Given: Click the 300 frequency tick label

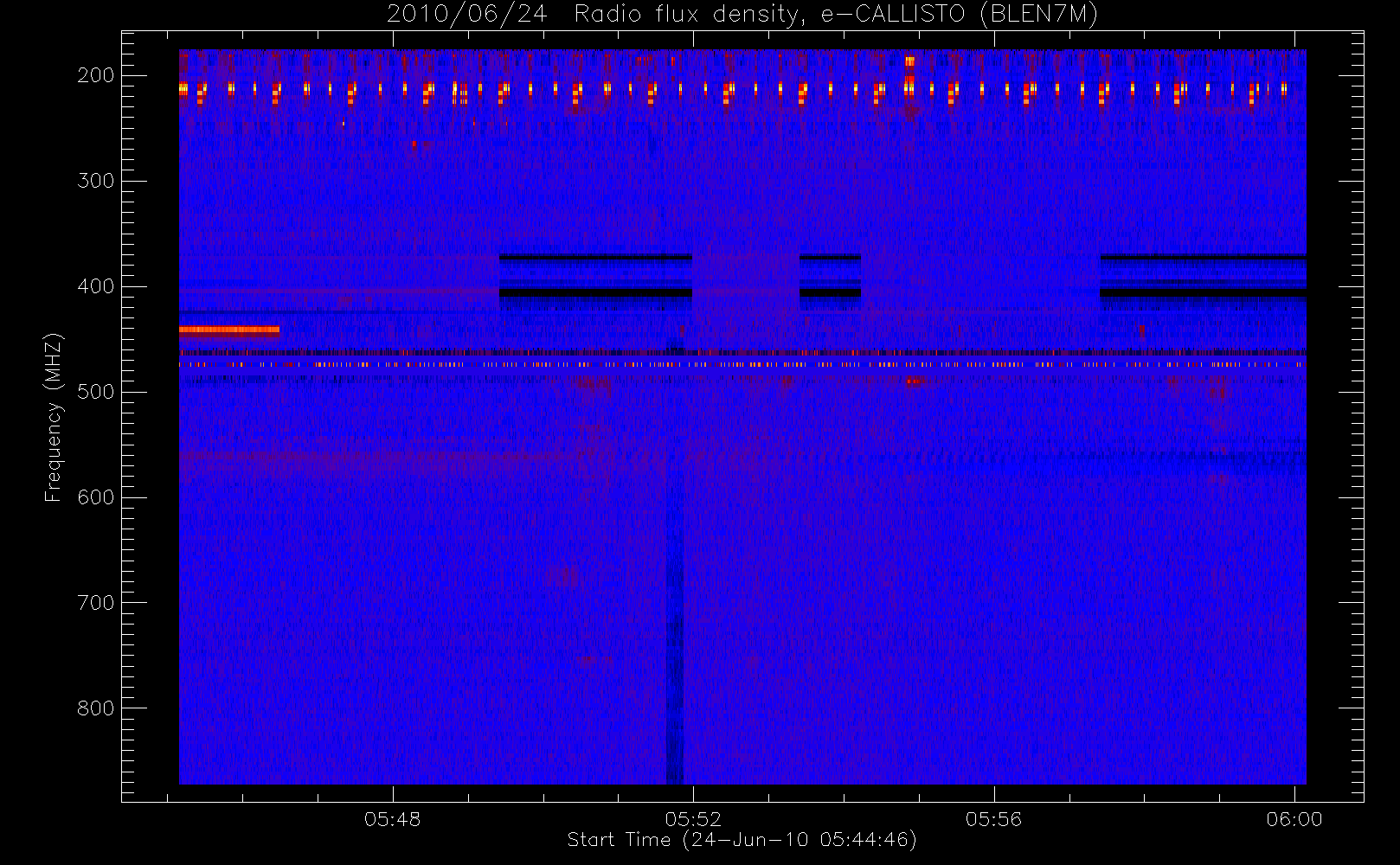Looking at the screenshot, I should pos(96,181).
